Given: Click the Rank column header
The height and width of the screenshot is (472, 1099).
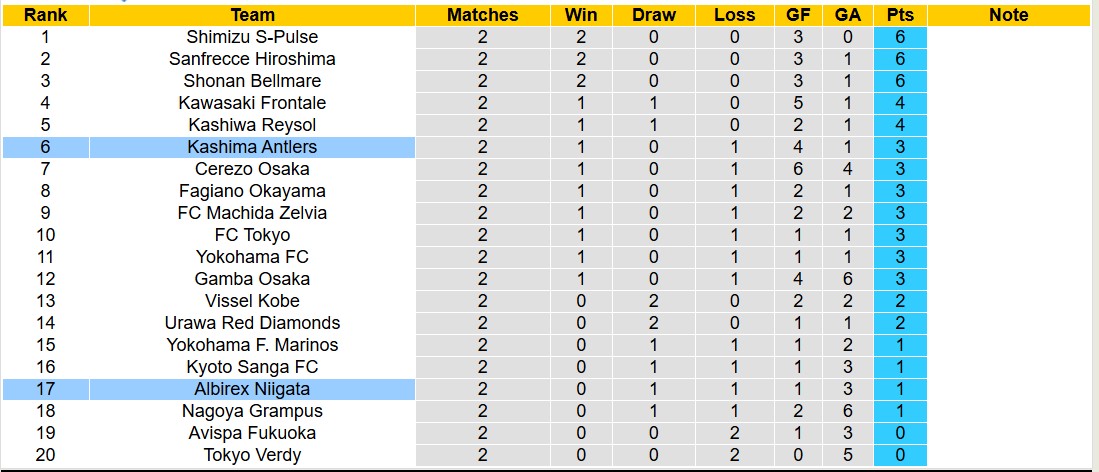Looking at the screenshot, I should [x=45, y=15].
